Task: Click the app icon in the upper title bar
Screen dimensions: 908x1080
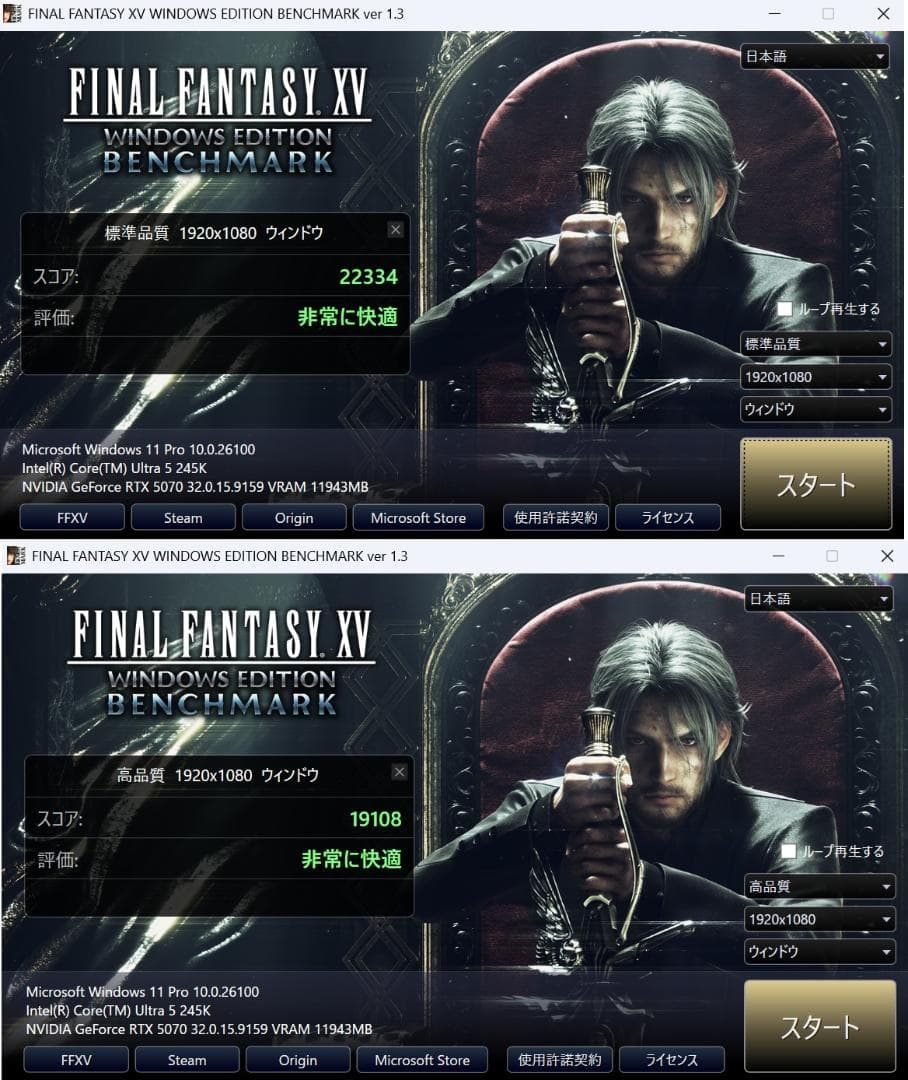Action: pyautogui.click(x=12, y=13)
